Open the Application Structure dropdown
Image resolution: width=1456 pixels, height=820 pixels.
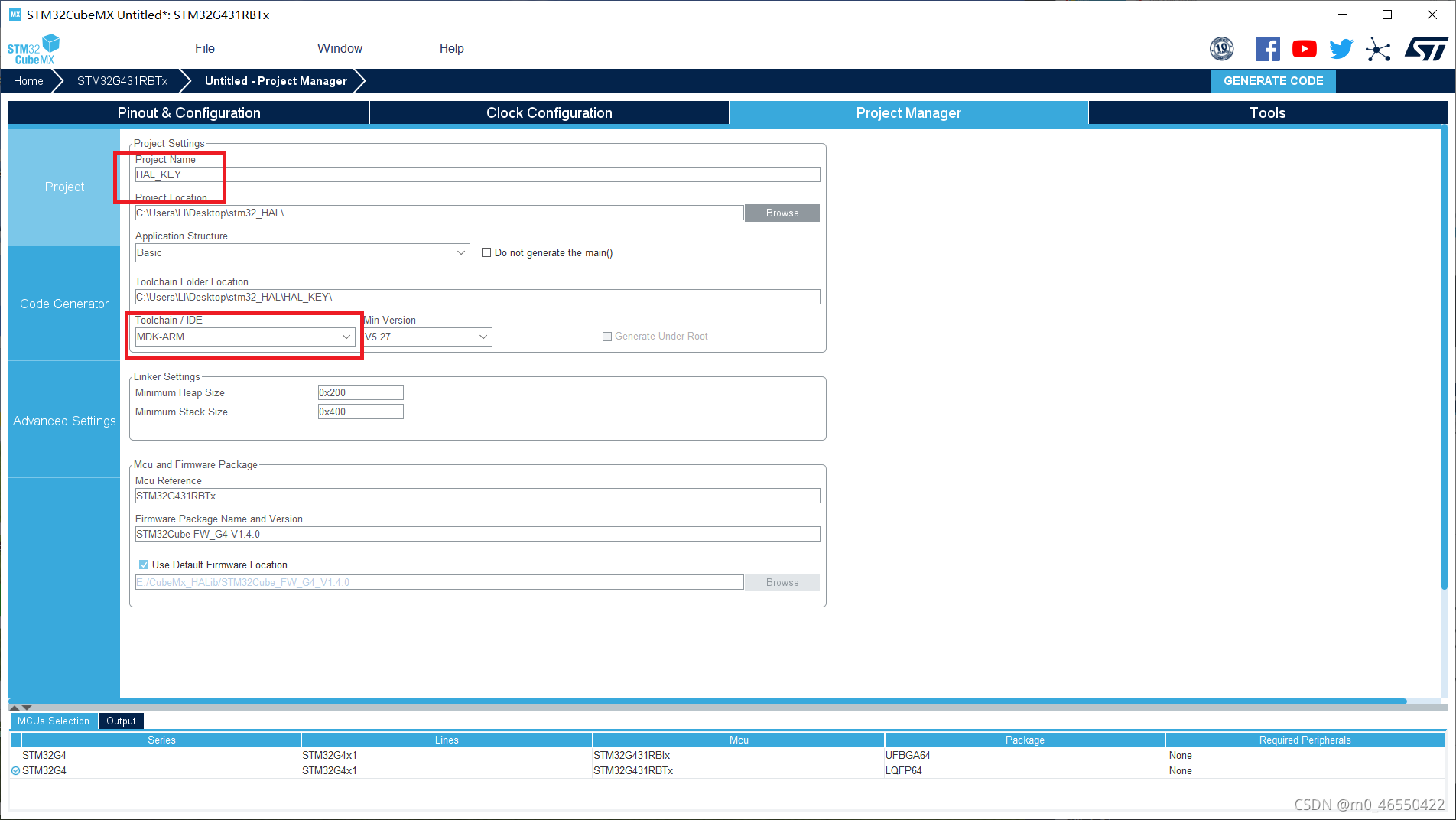tap(302, 252)
